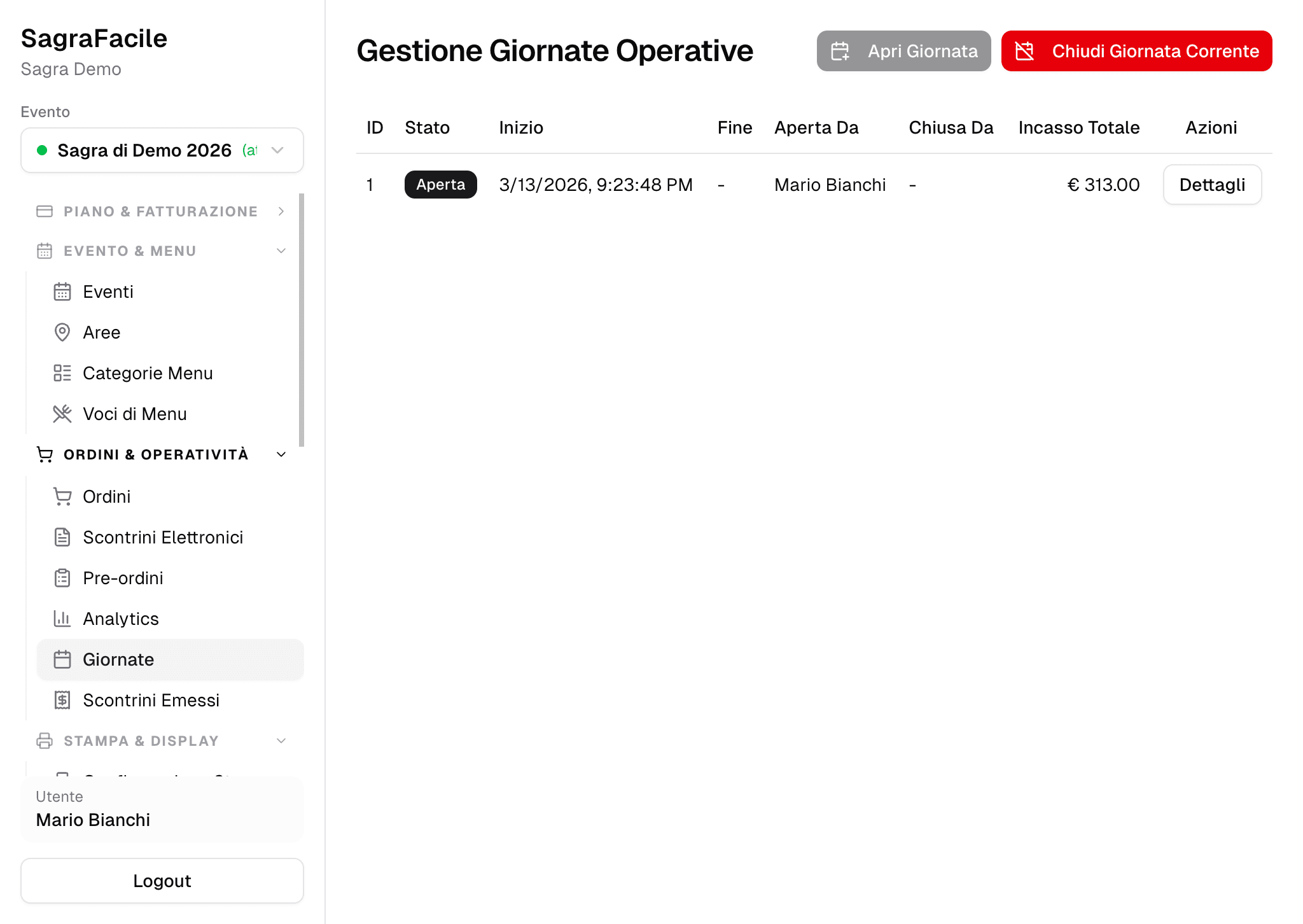This screenshot has width=1303, height=924.
Task: Click the Stato column header
Action: 427,127
